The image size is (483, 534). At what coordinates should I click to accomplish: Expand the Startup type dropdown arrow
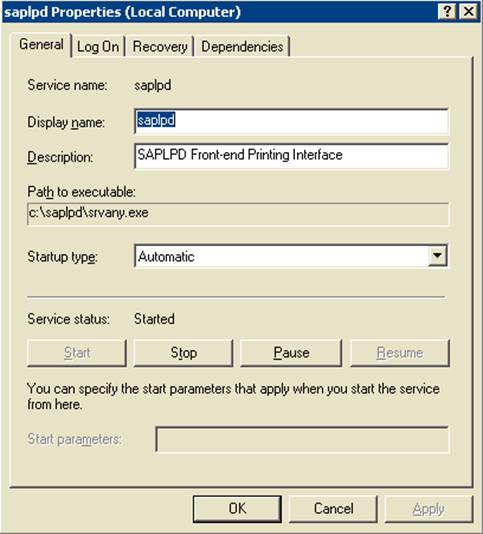(437, 255)
